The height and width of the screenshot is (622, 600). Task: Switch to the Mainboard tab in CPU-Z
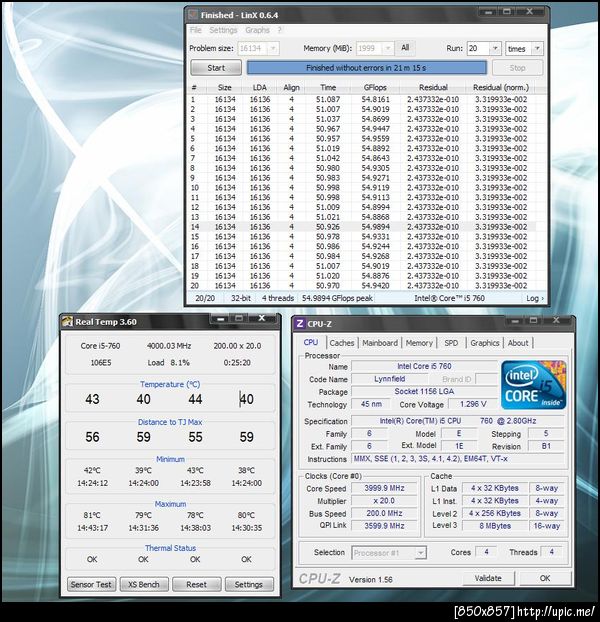pyautogui.click(x=380, y=343)
